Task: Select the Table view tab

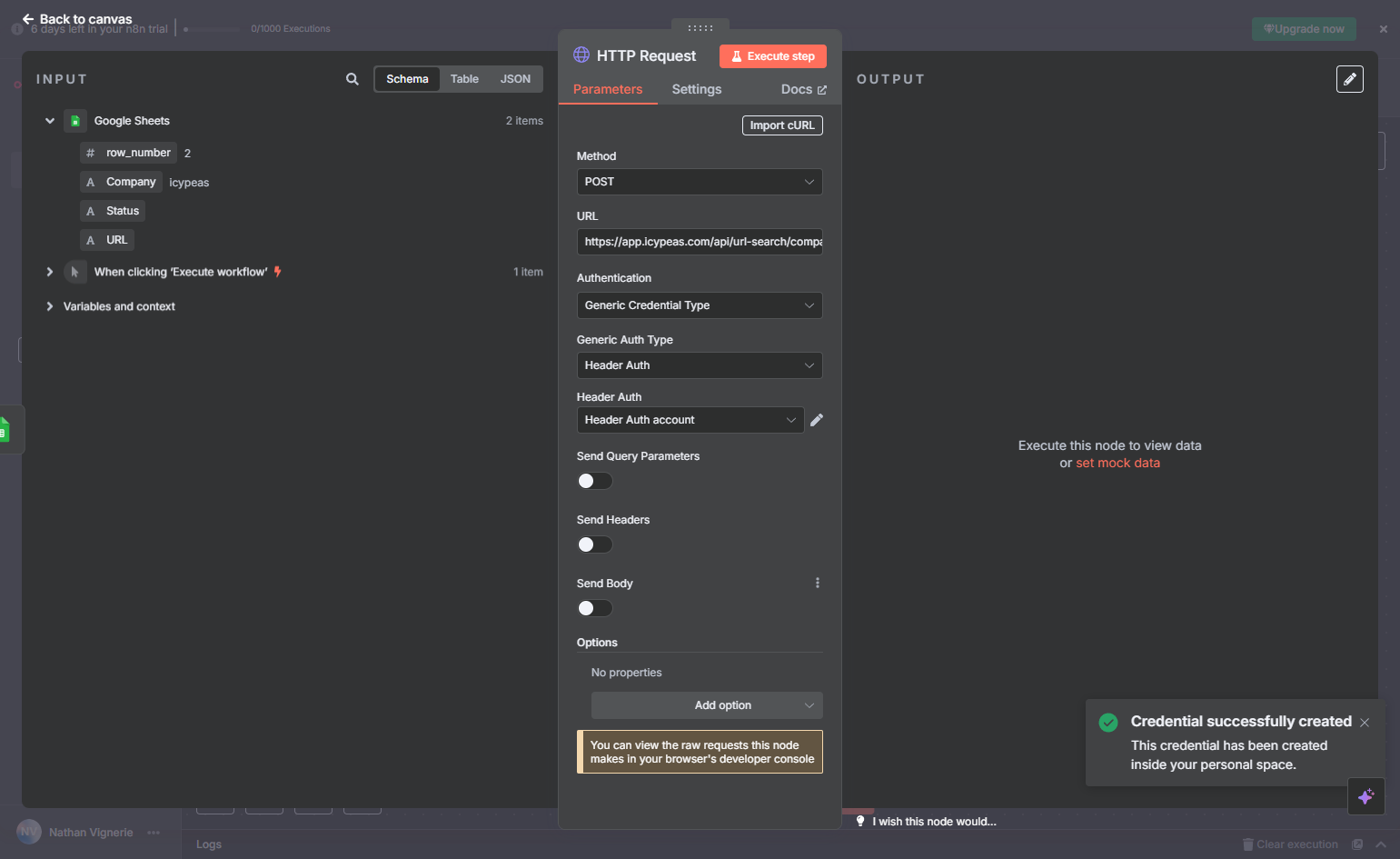Action: pyautogui.click(x=464, y=79)
